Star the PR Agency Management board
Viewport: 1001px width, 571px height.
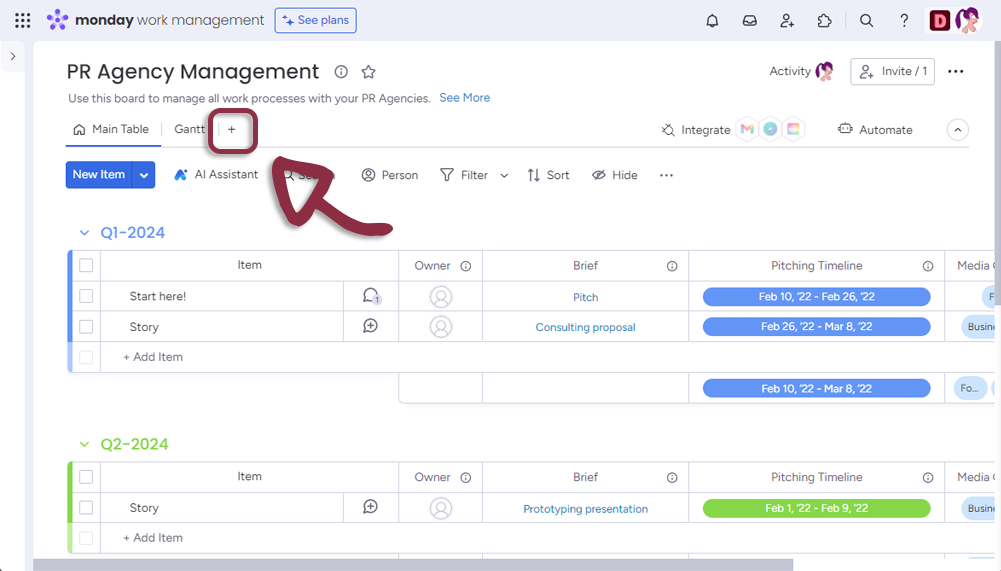pos(368,72)
